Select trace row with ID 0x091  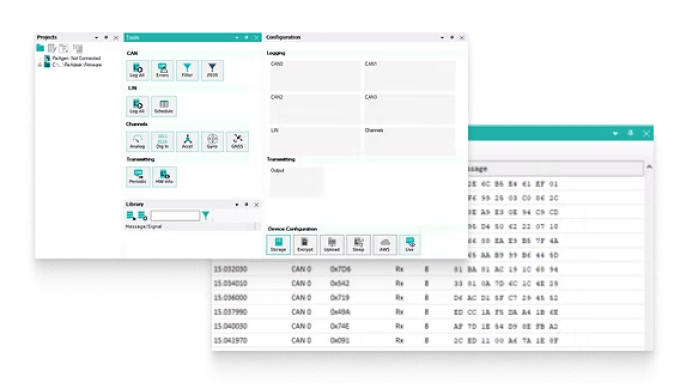point(428,341)
